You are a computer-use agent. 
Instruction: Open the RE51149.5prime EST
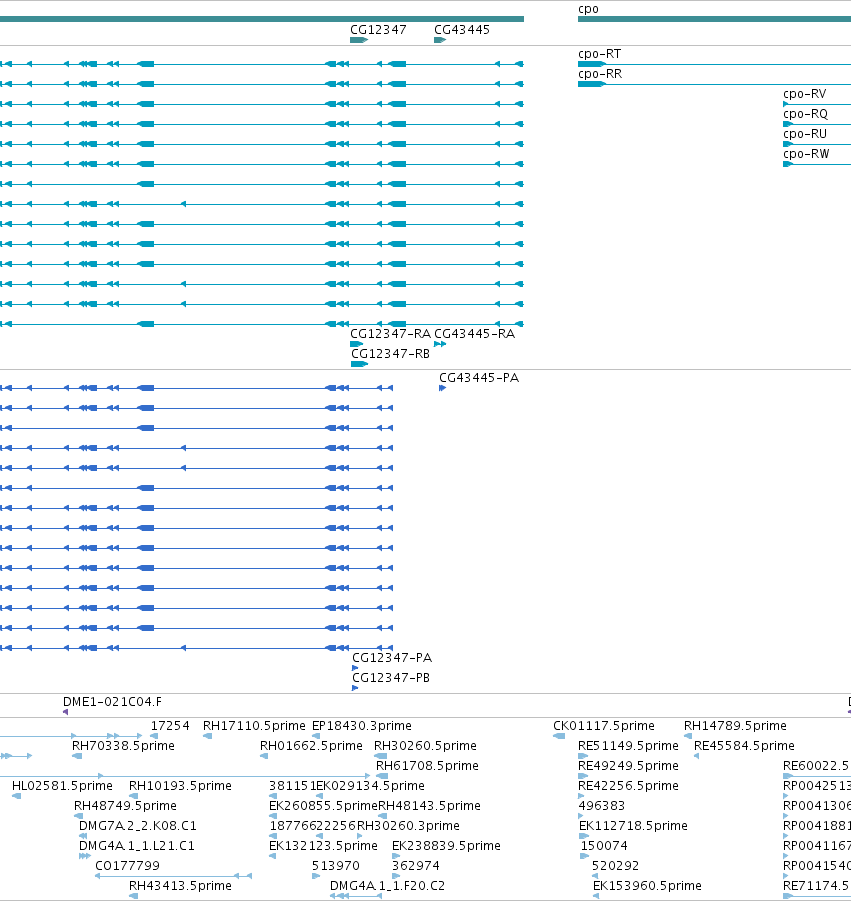[x=628, y=746]
